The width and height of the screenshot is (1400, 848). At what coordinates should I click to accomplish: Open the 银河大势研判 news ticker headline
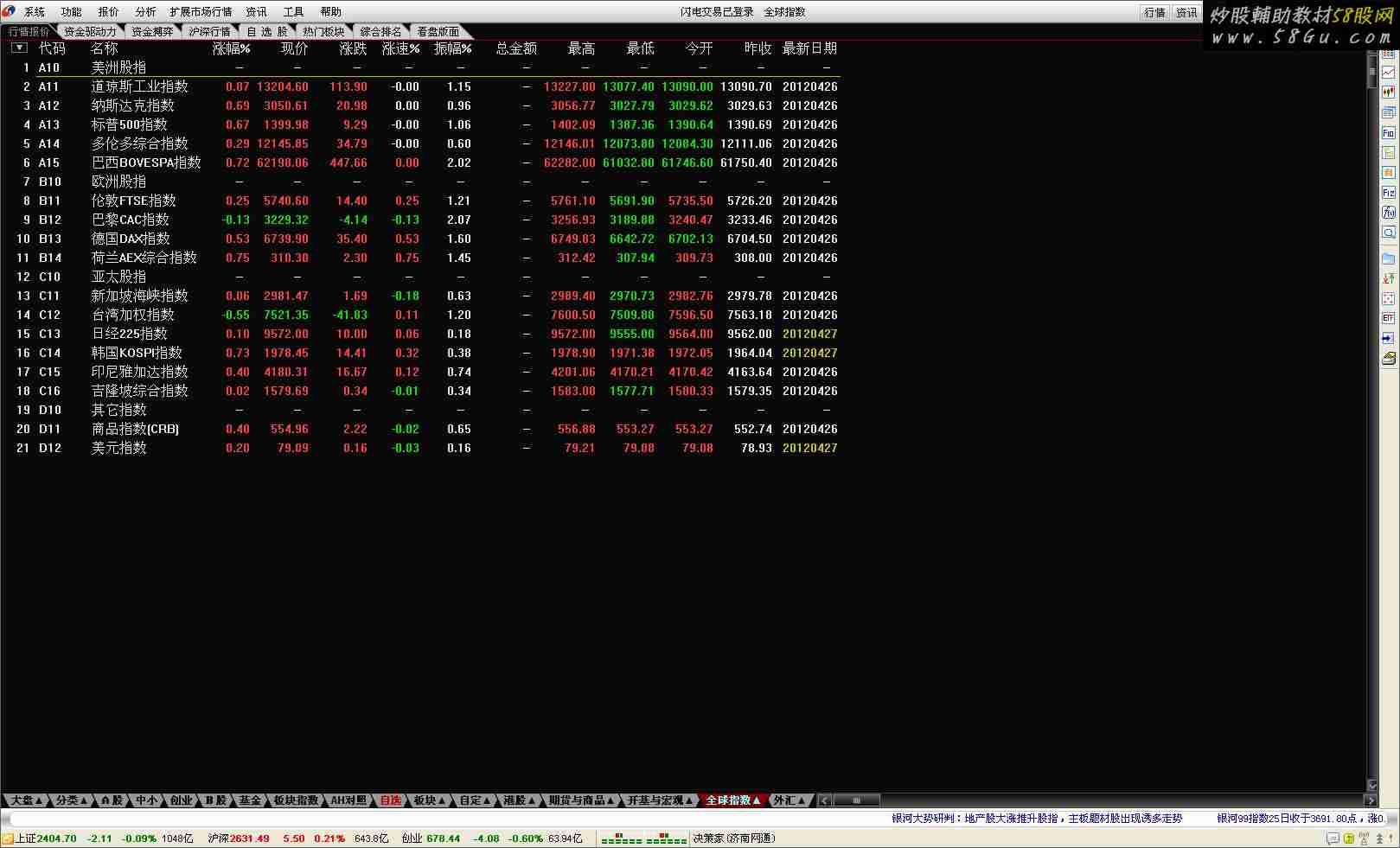[1037, 819]
